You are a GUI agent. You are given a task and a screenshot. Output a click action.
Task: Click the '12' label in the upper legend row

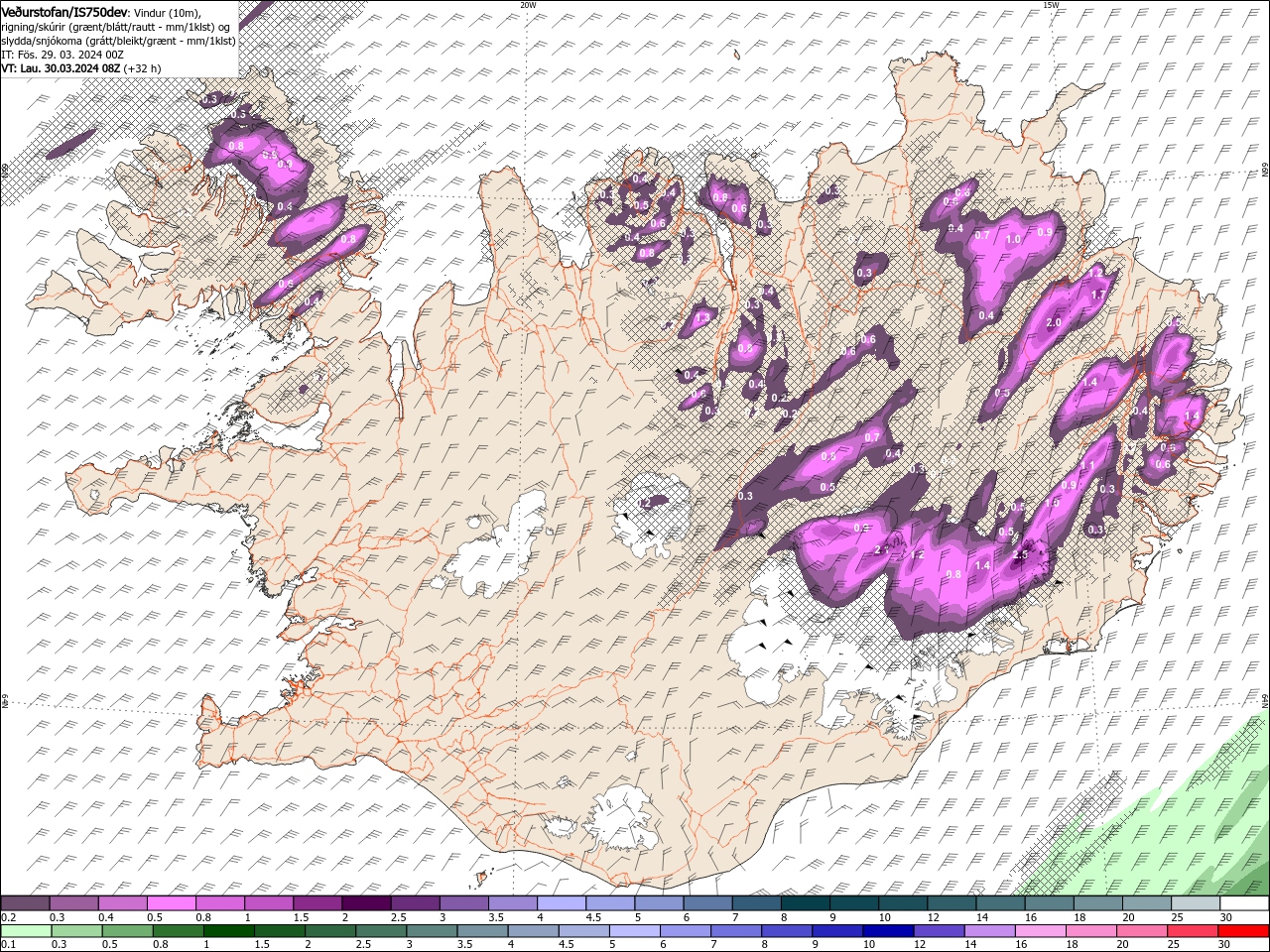[934, 917]
